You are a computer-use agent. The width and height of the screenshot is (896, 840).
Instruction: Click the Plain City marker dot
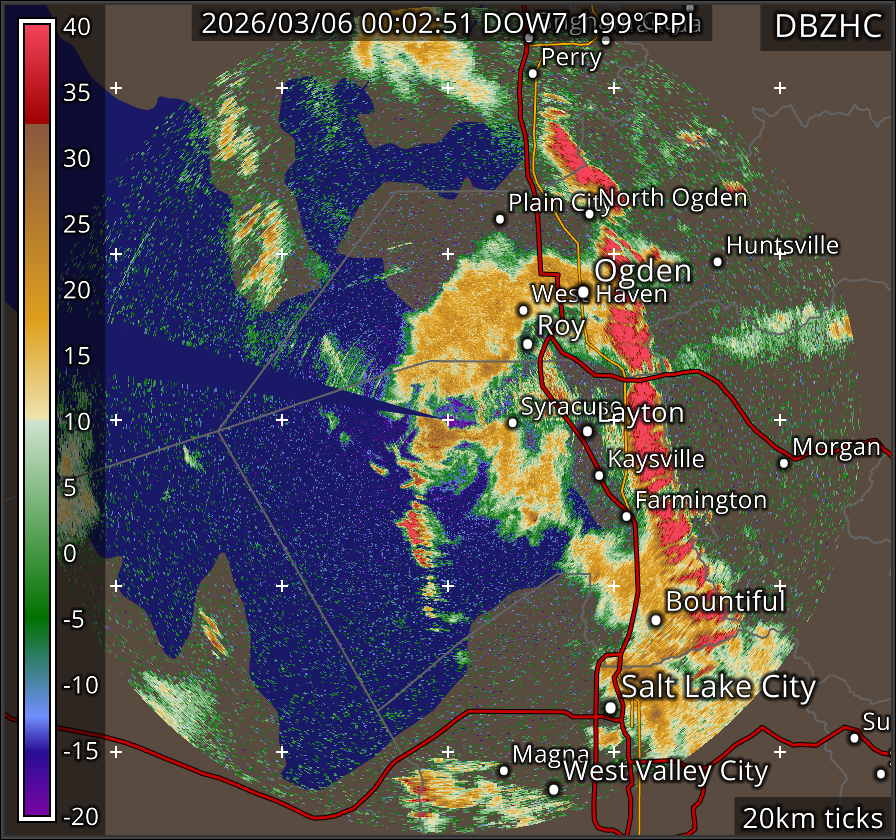pos(500,218)
